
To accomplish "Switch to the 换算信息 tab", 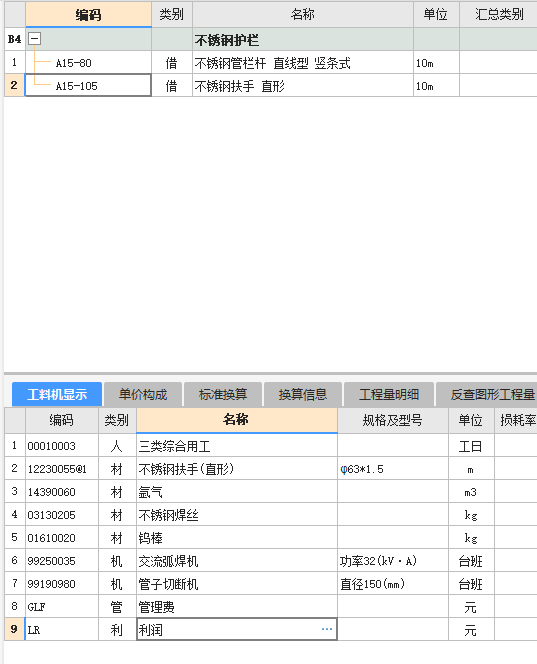I will click(x=303, y=395).
